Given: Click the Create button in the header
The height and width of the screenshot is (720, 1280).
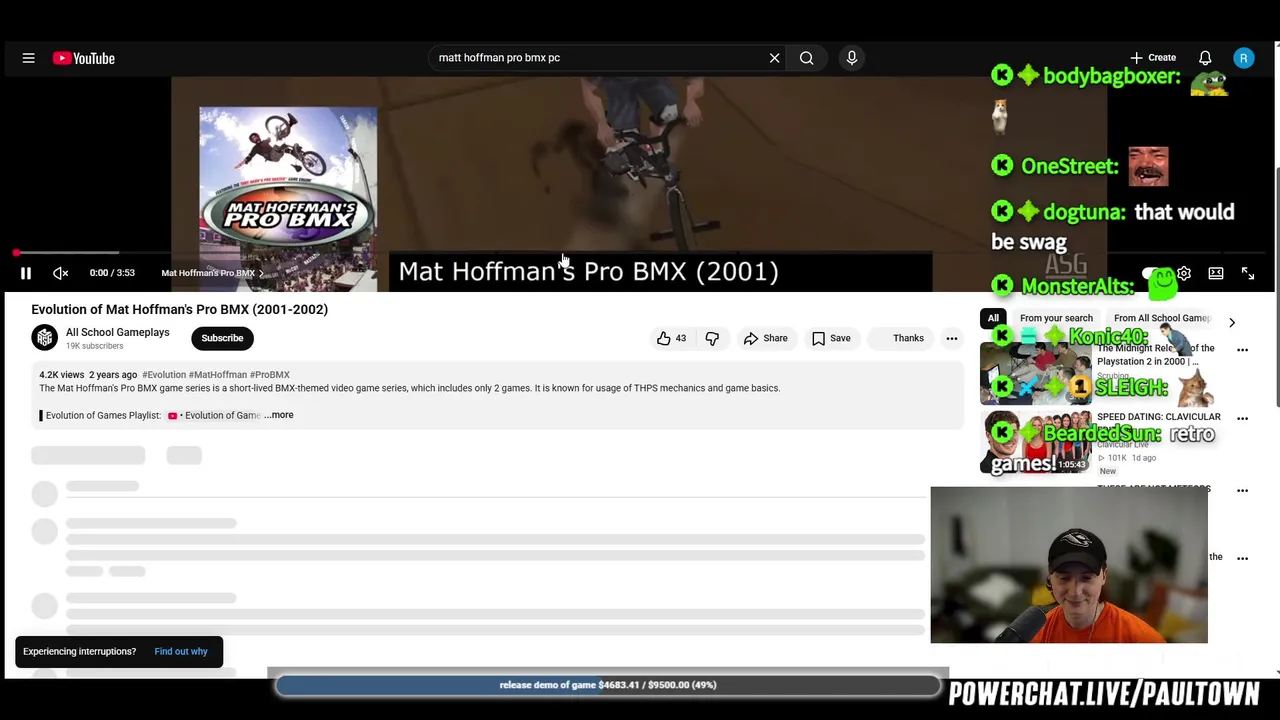Looking at the screenshot, I should [1153, 58].
